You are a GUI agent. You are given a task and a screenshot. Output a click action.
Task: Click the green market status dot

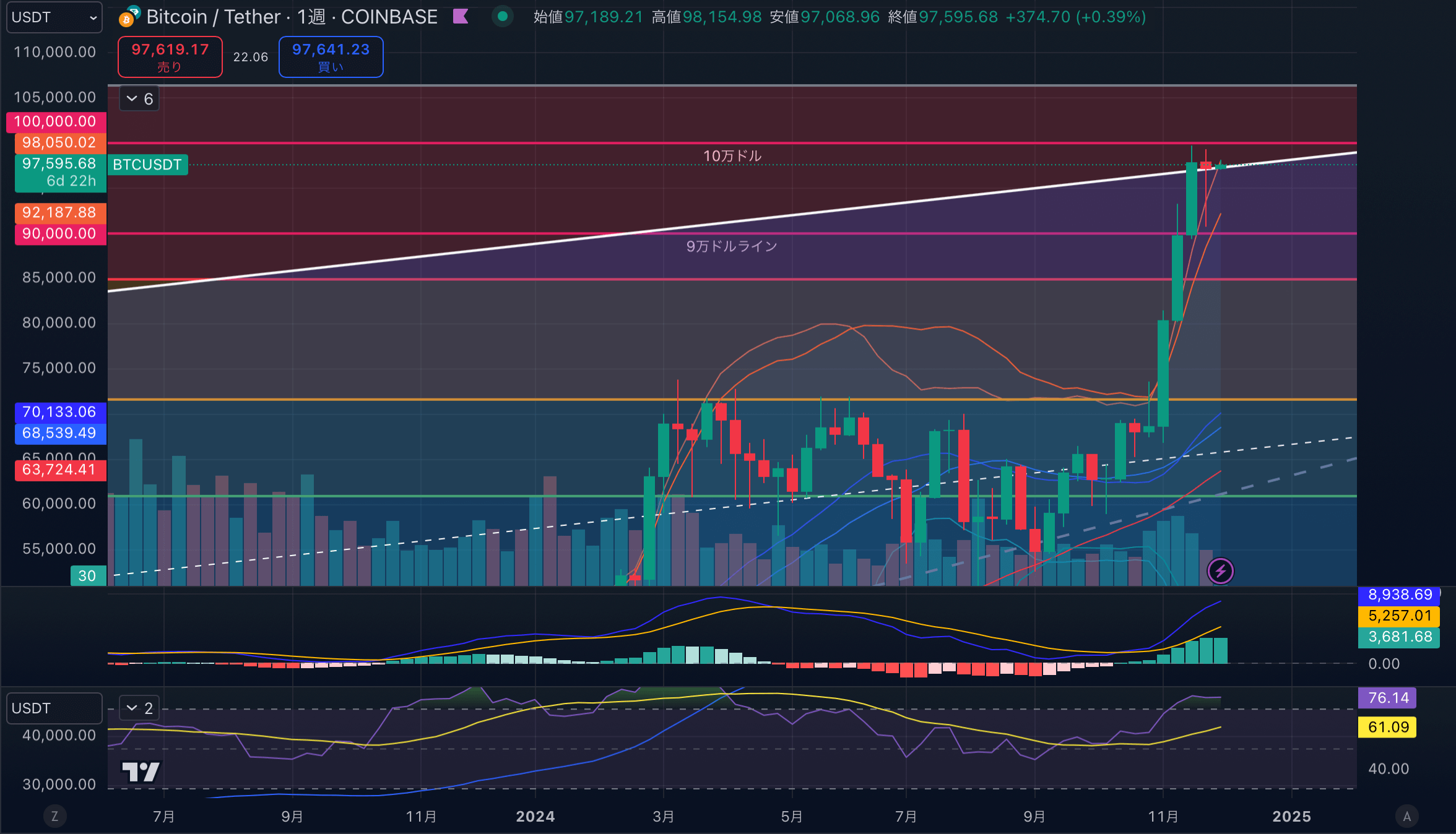point(503,17)
